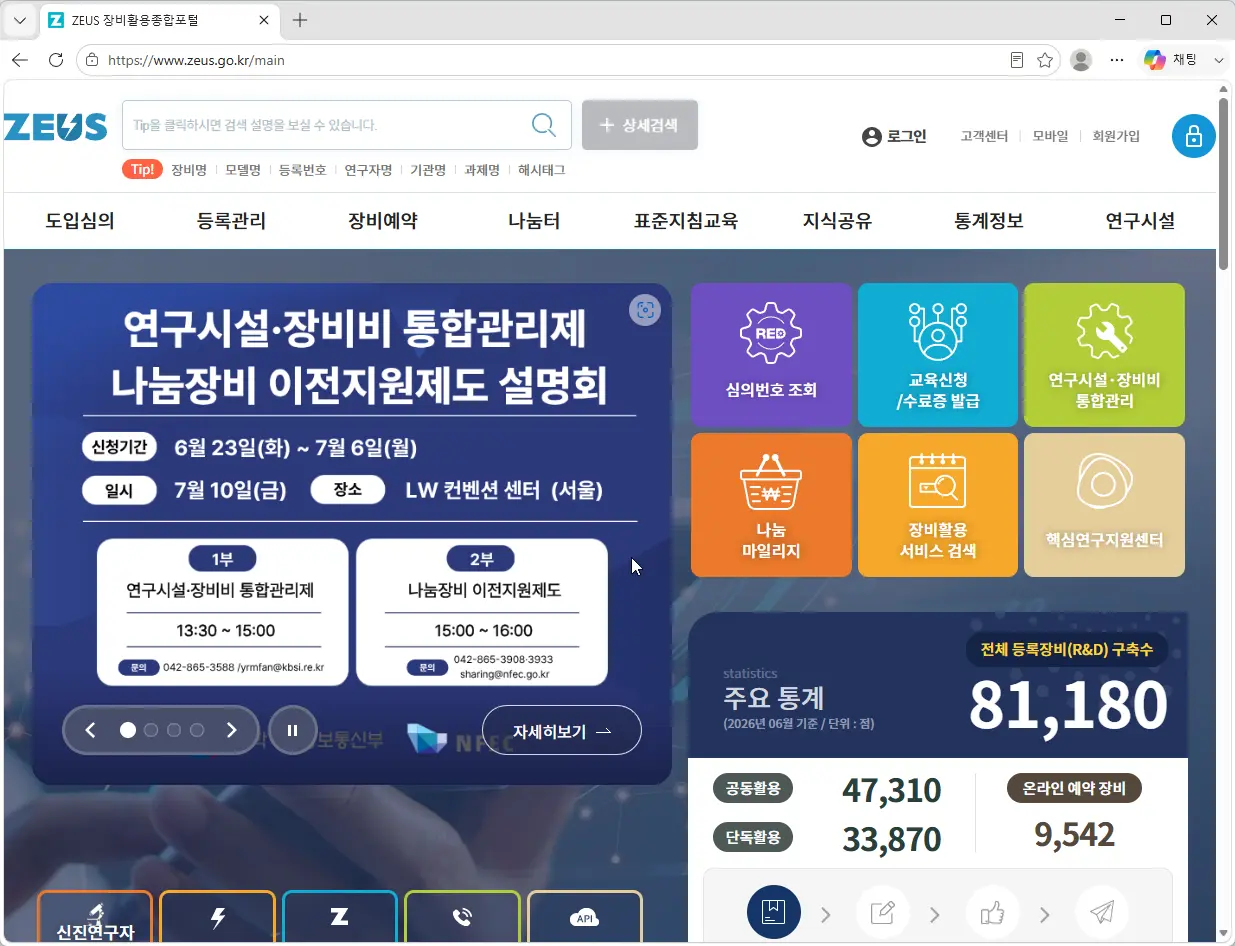Click the blue padlock icon
1235x946 pixels.
click(x=1194, y=136)
